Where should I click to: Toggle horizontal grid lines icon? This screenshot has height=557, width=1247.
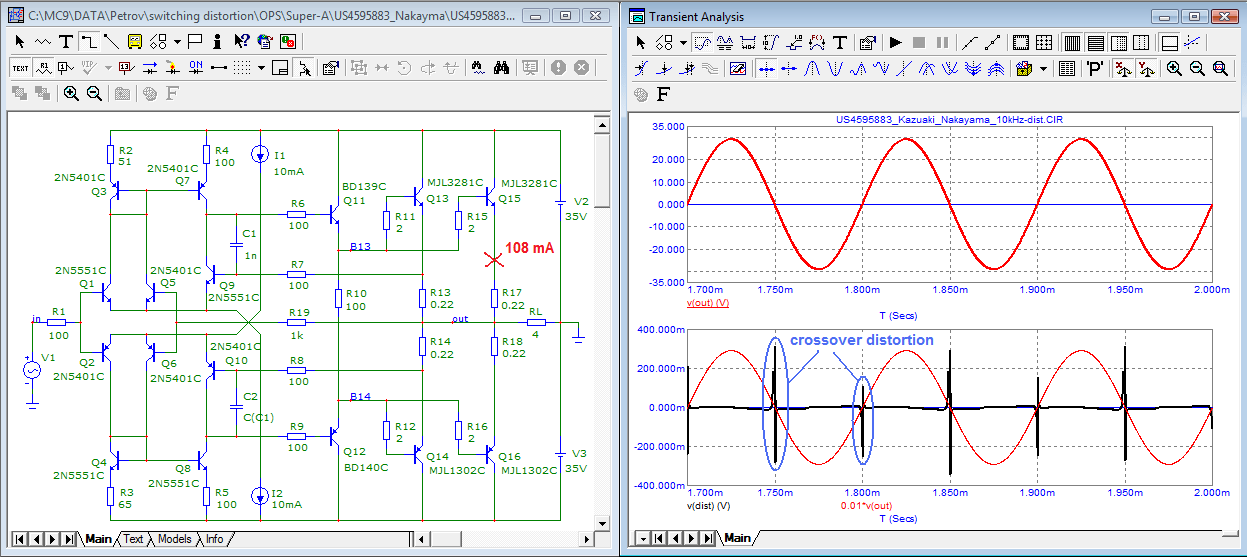(x=1094, y=42)
